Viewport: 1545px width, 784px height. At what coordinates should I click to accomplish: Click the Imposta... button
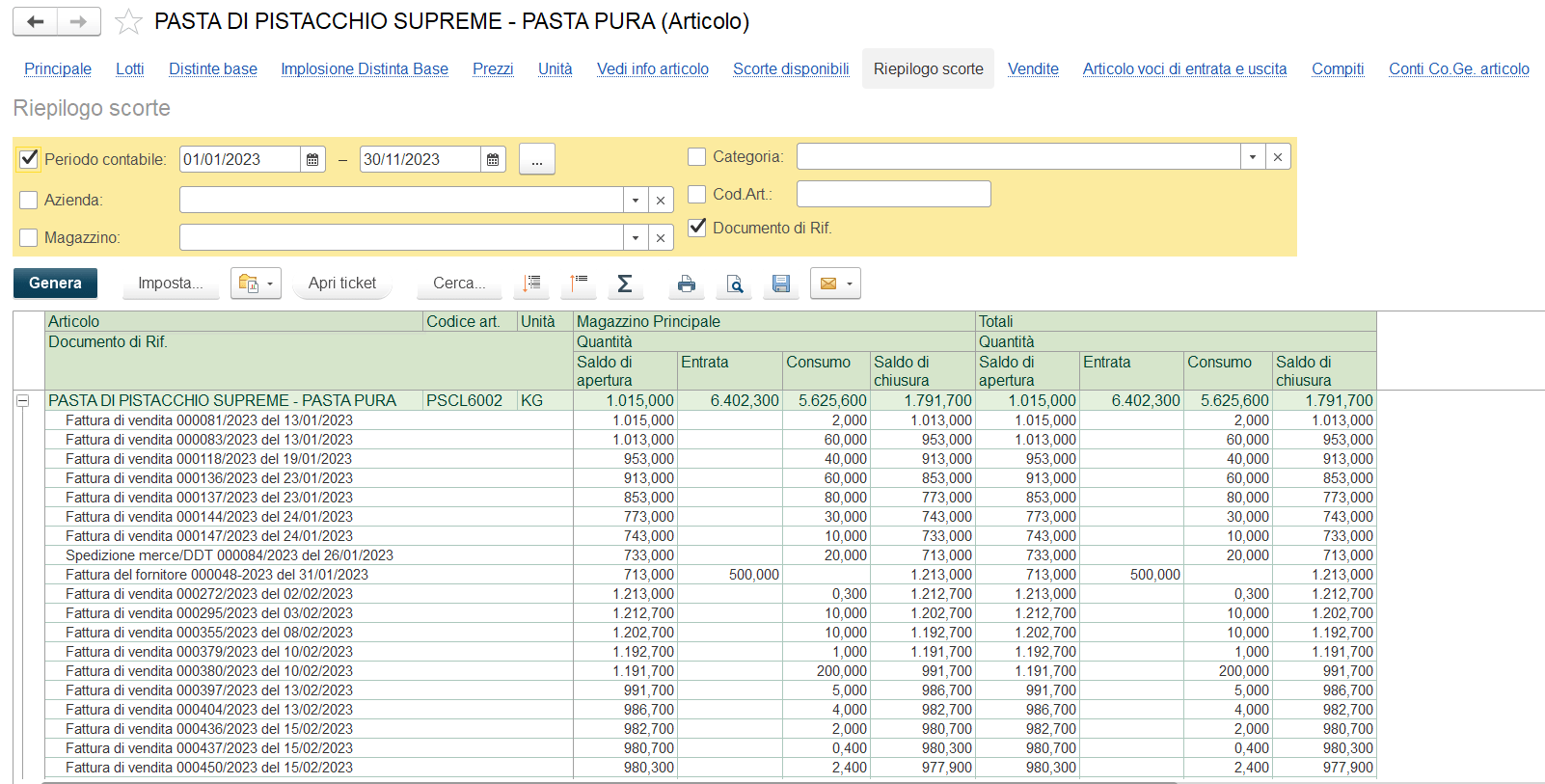(x=170, y=284)
